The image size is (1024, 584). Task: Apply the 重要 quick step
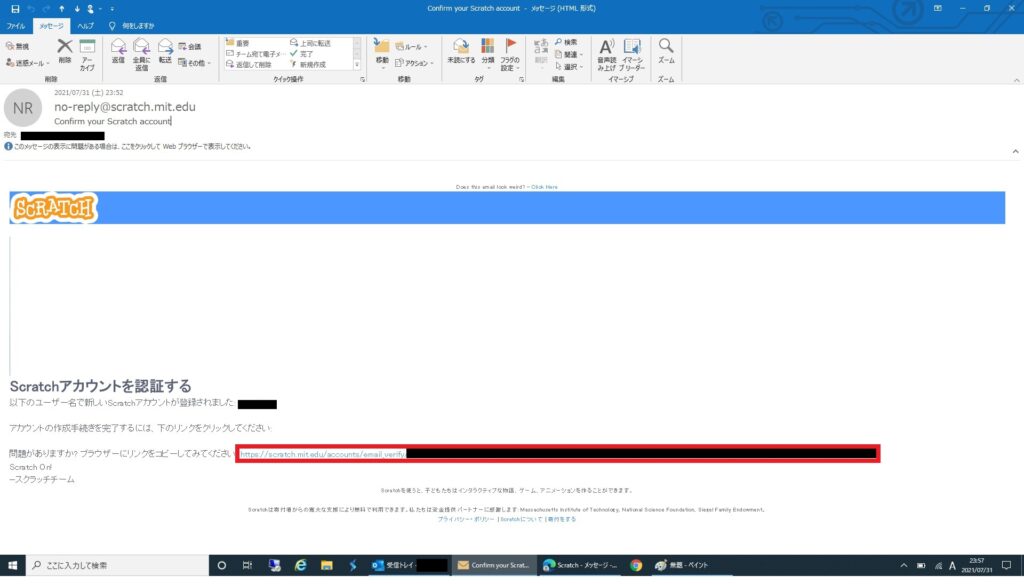[x=238, y=42]
